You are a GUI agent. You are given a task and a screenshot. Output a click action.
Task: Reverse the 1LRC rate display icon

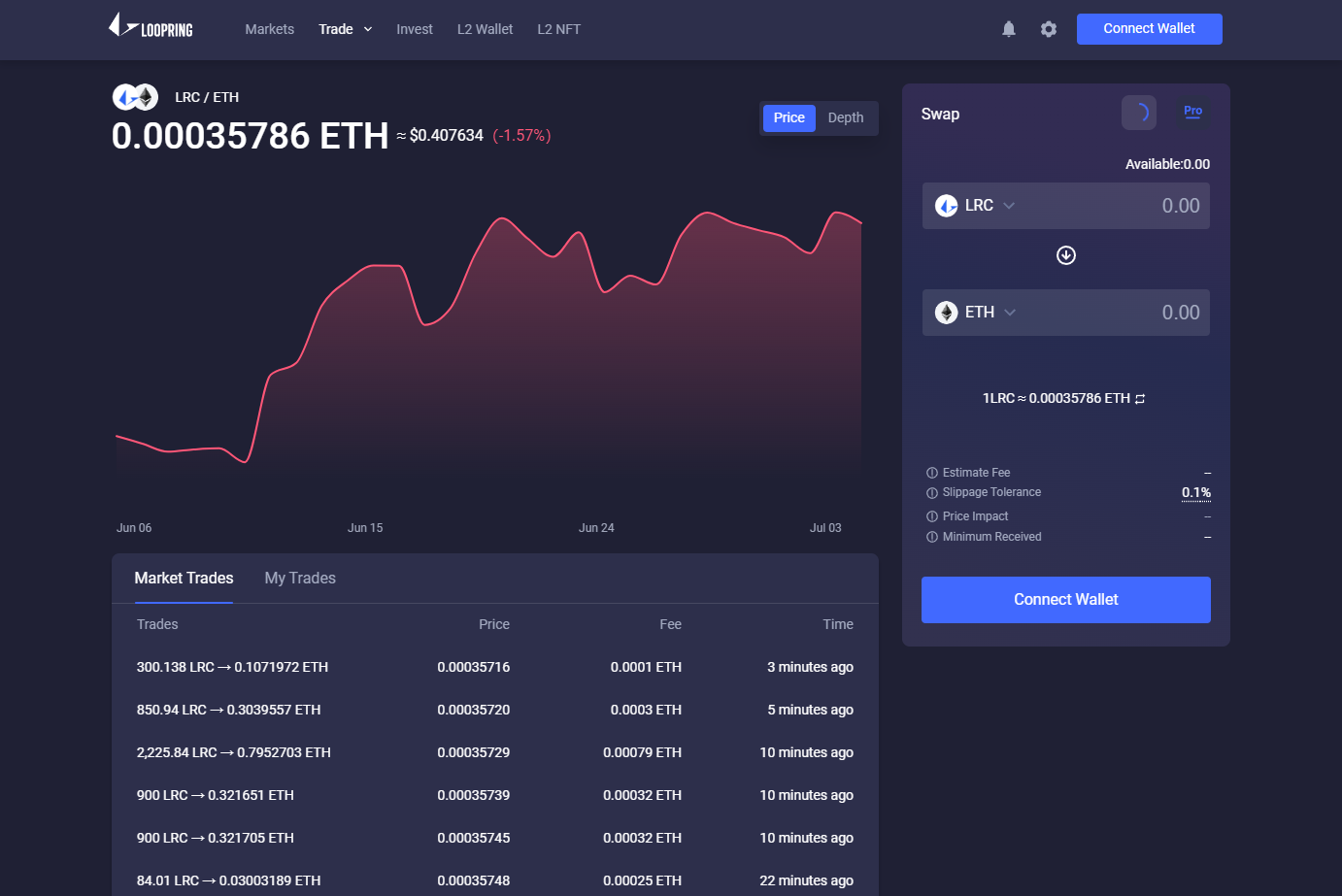1140,399
